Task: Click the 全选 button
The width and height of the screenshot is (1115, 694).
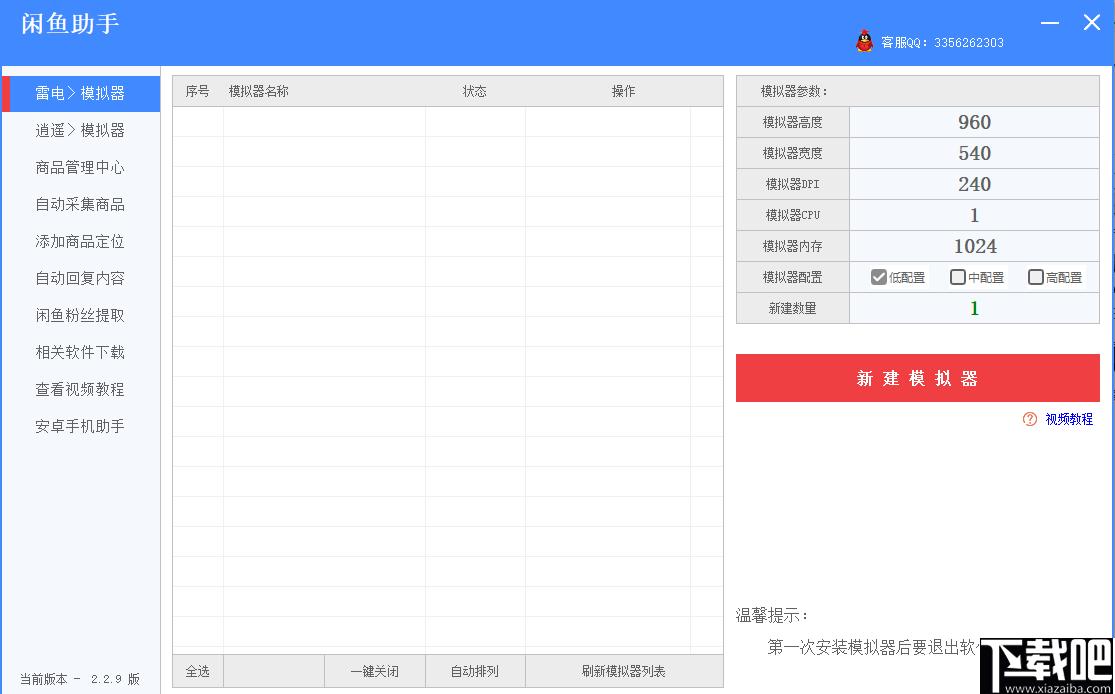Action: tap(198, 671)
